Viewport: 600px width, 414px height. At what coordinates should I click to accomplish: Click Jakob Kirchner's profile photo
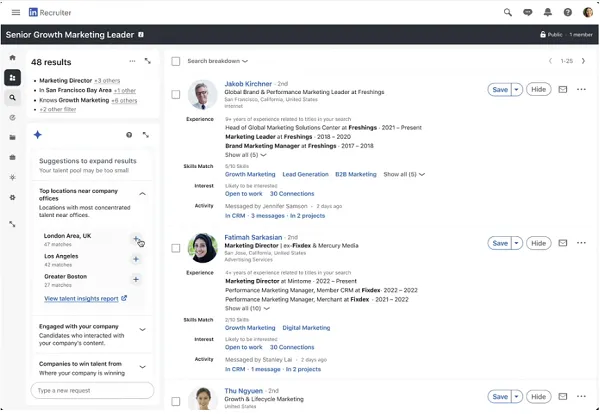coord(202,95)
